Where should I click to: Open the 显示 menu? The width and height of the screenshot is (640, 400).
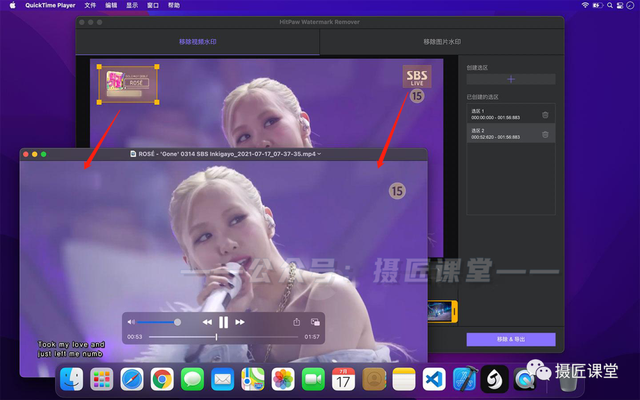pyautogui.click(x=131, y=5)
